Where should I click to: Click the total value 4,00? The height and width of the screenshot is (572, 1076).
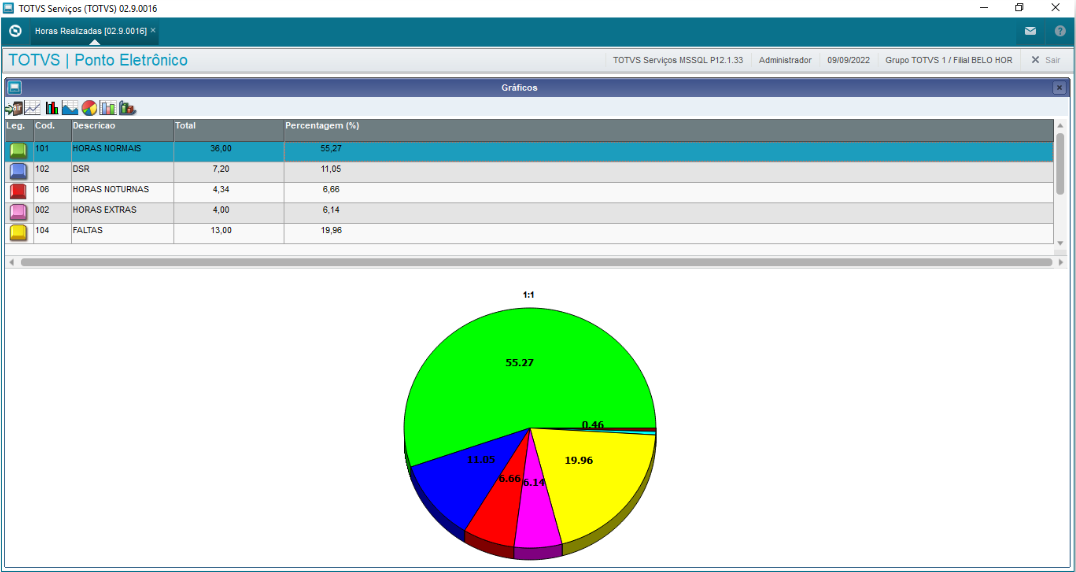click(x=223, y=210)
